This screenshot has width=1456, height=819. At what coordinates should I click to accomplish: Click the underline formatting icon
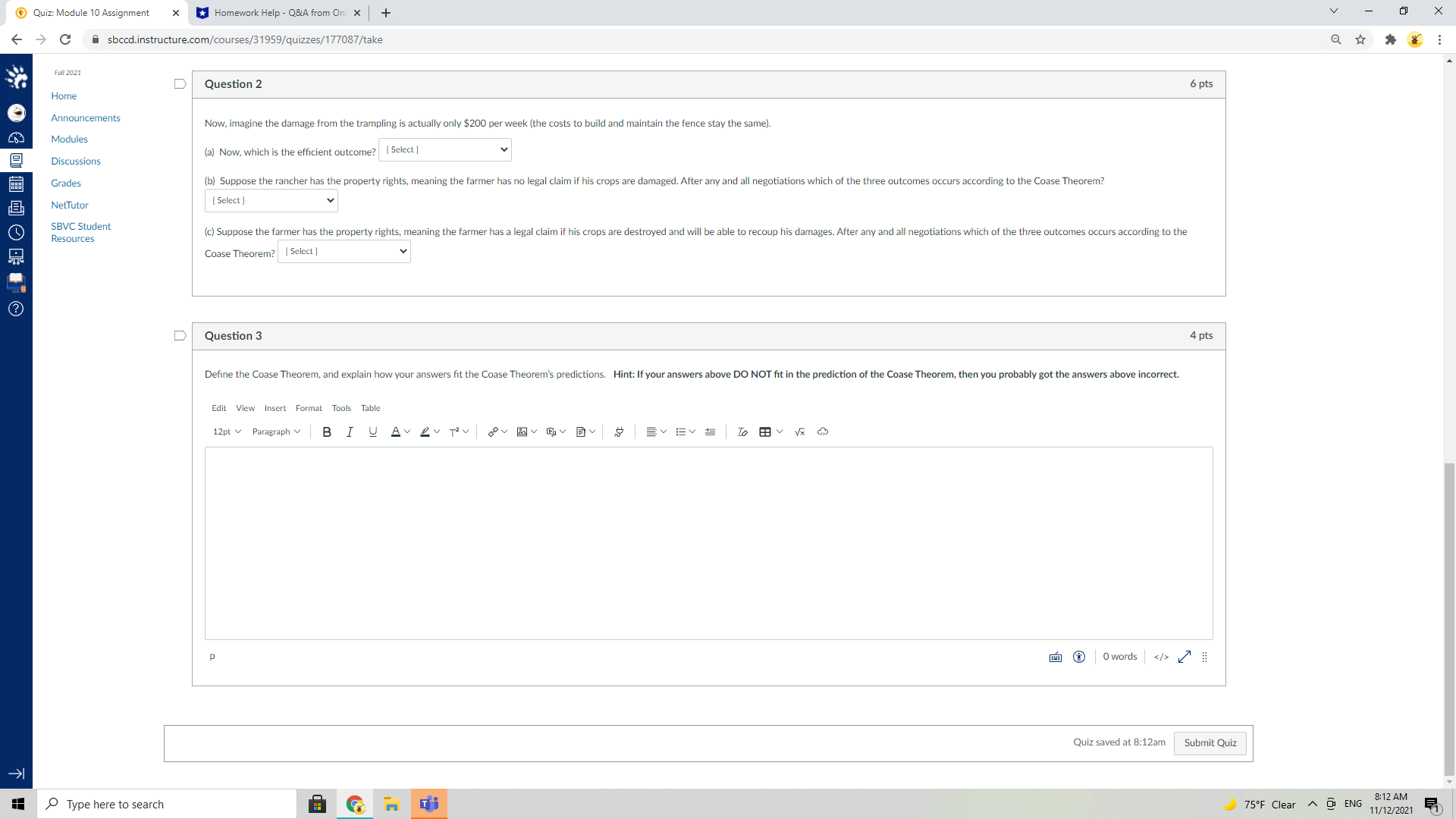pos(372,431)
